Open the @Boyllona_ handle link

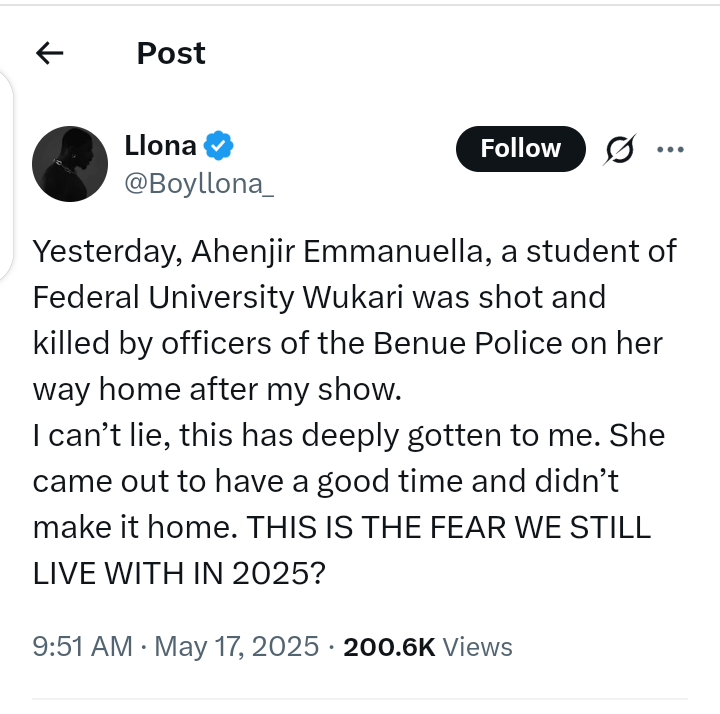198,183
